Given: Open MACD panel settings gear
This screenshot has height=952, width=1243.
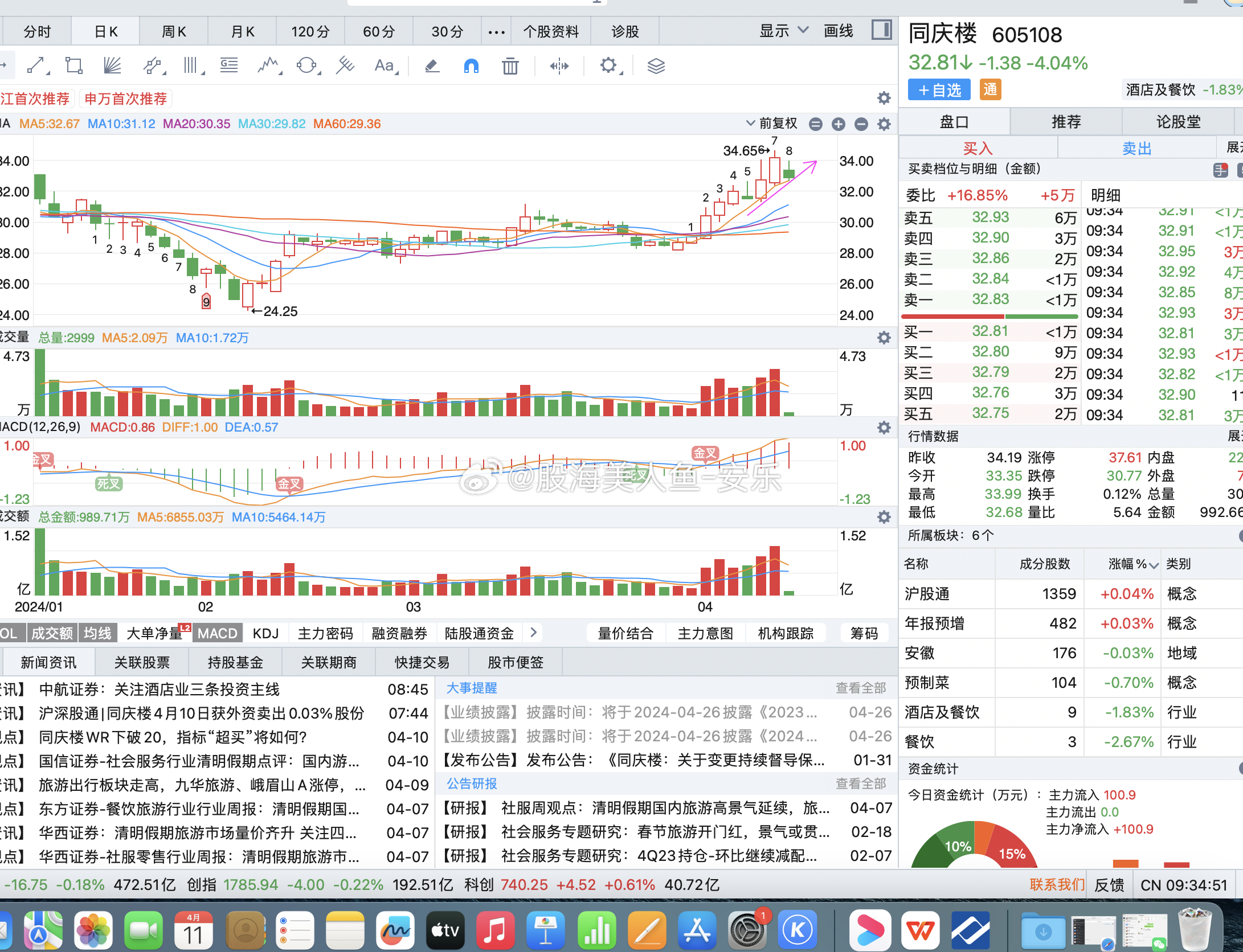Looking at the screenshot, I should 884,427.
